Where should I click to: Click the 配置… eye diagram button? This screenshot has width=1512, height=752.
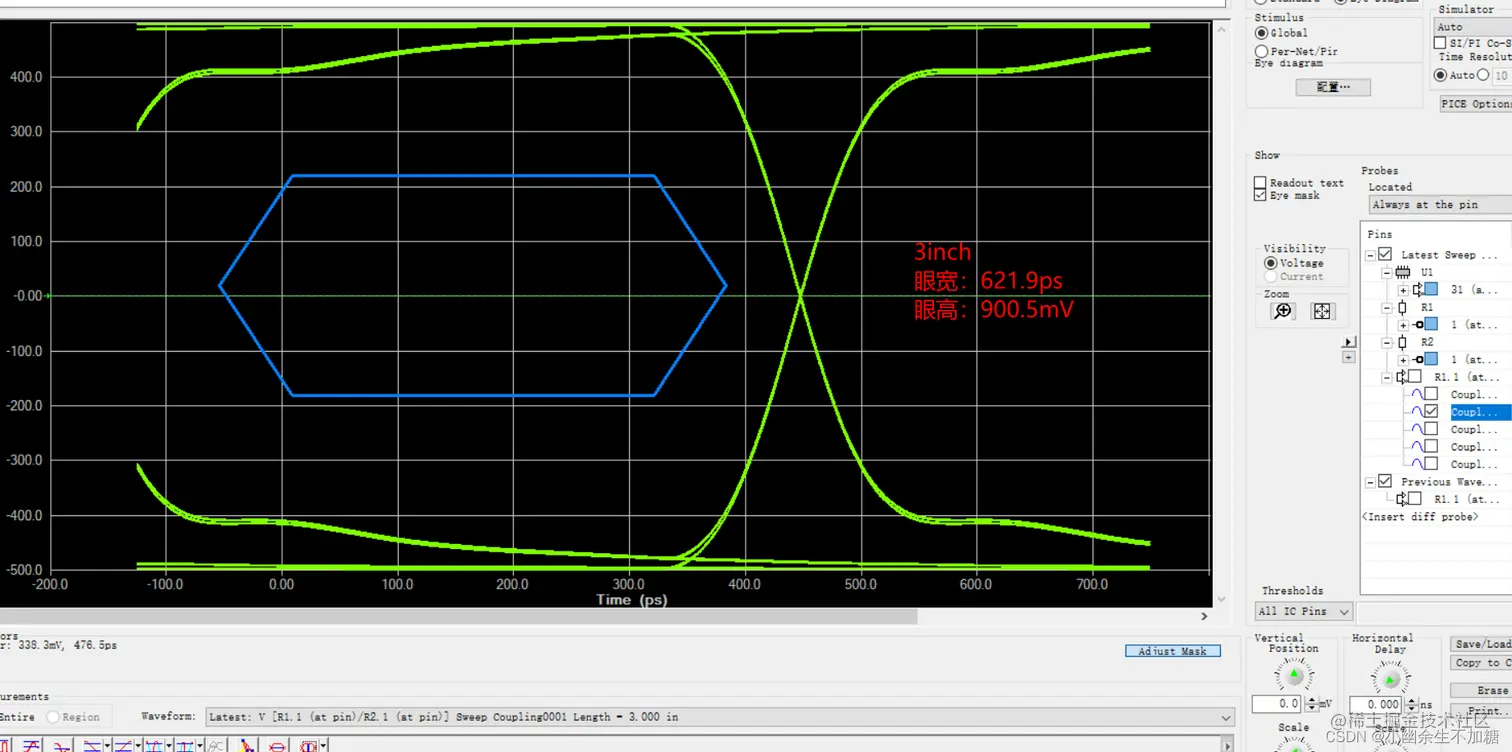coord(1333,87)
